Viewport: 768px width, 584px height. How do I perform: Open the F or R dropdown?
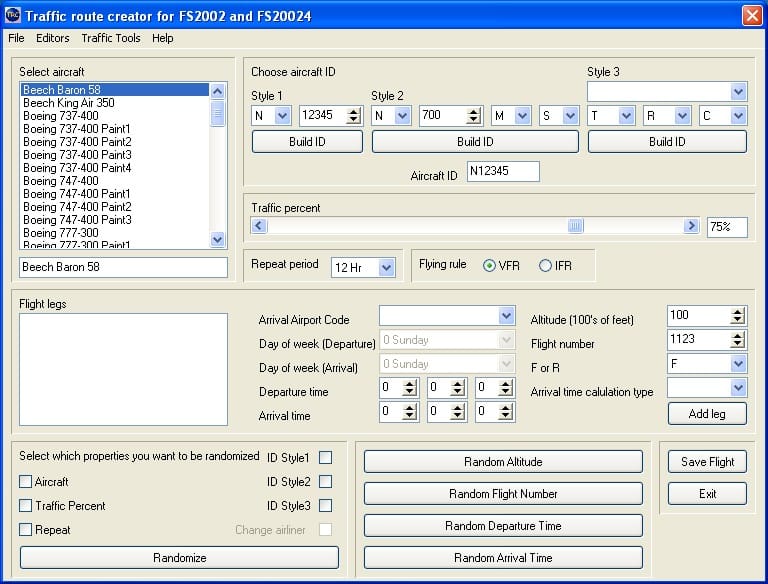[x=738, y=364]
